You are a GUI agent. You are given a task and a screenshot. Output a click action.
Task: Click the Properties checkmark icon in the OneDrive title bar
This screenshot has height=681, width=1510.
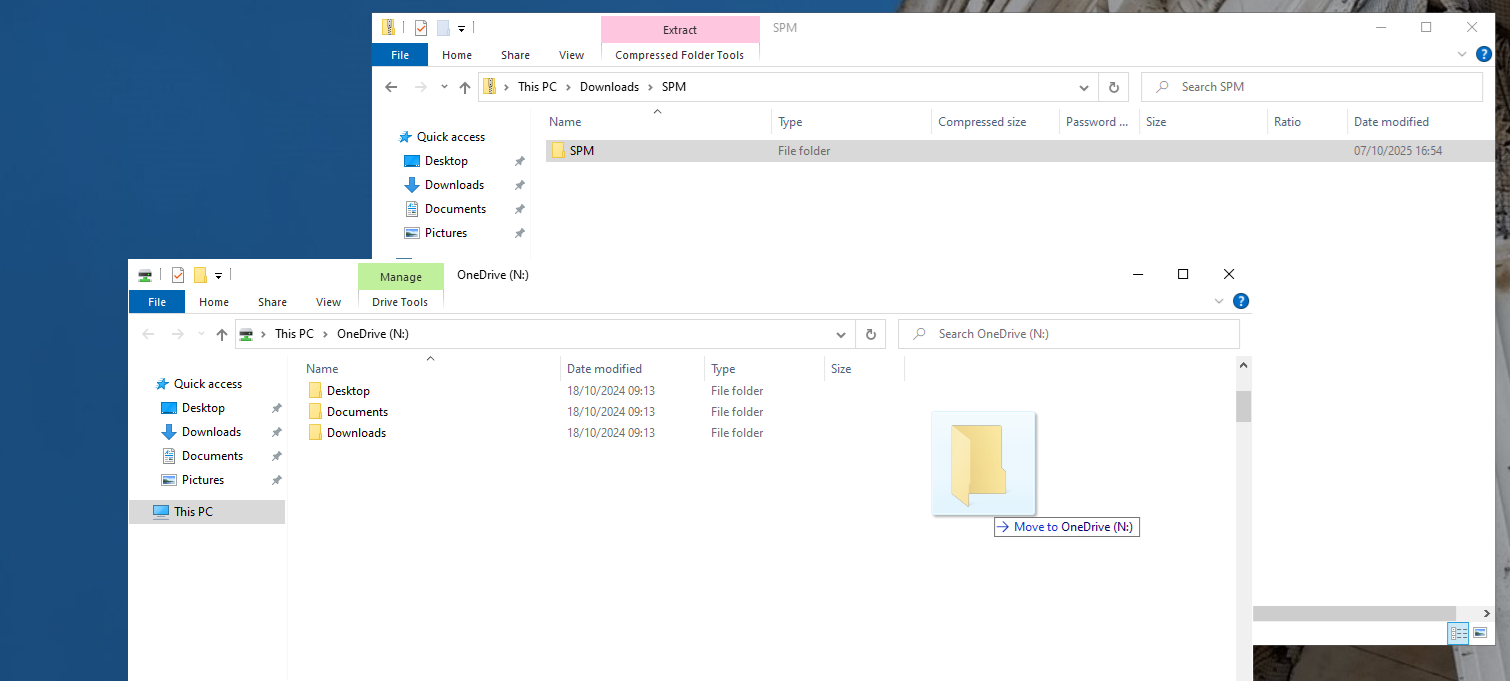[x=178, y=275]
